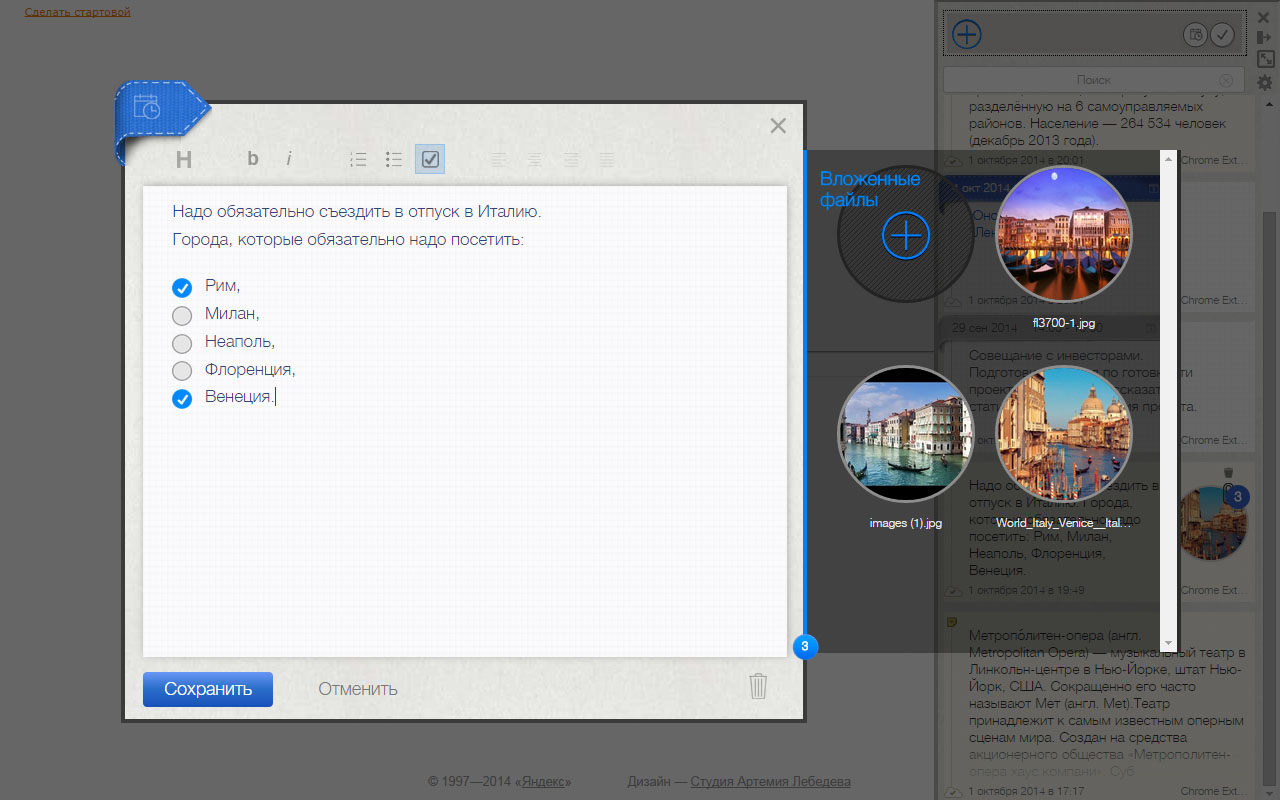Open Студия Артемия Лебедева link

(x=770, y=782)
